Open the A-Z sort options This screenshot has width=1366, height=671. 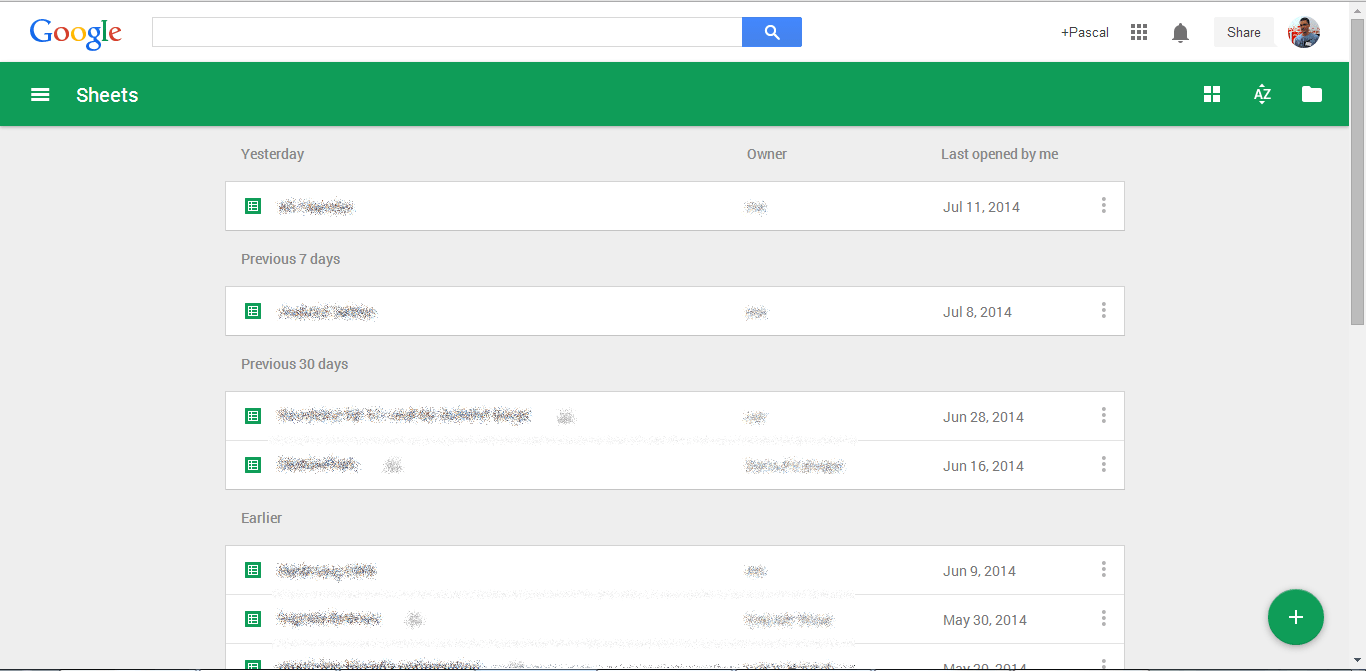1262,94
